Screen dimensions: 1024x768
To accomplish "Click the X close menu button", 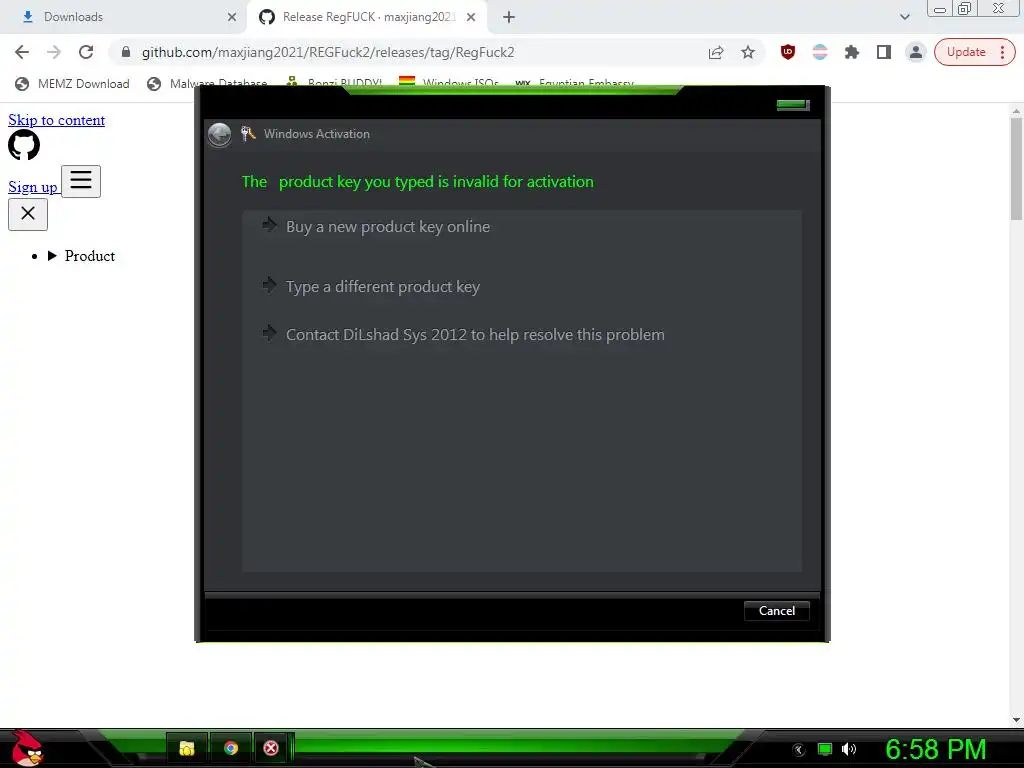I will click(x=28, y=214).
